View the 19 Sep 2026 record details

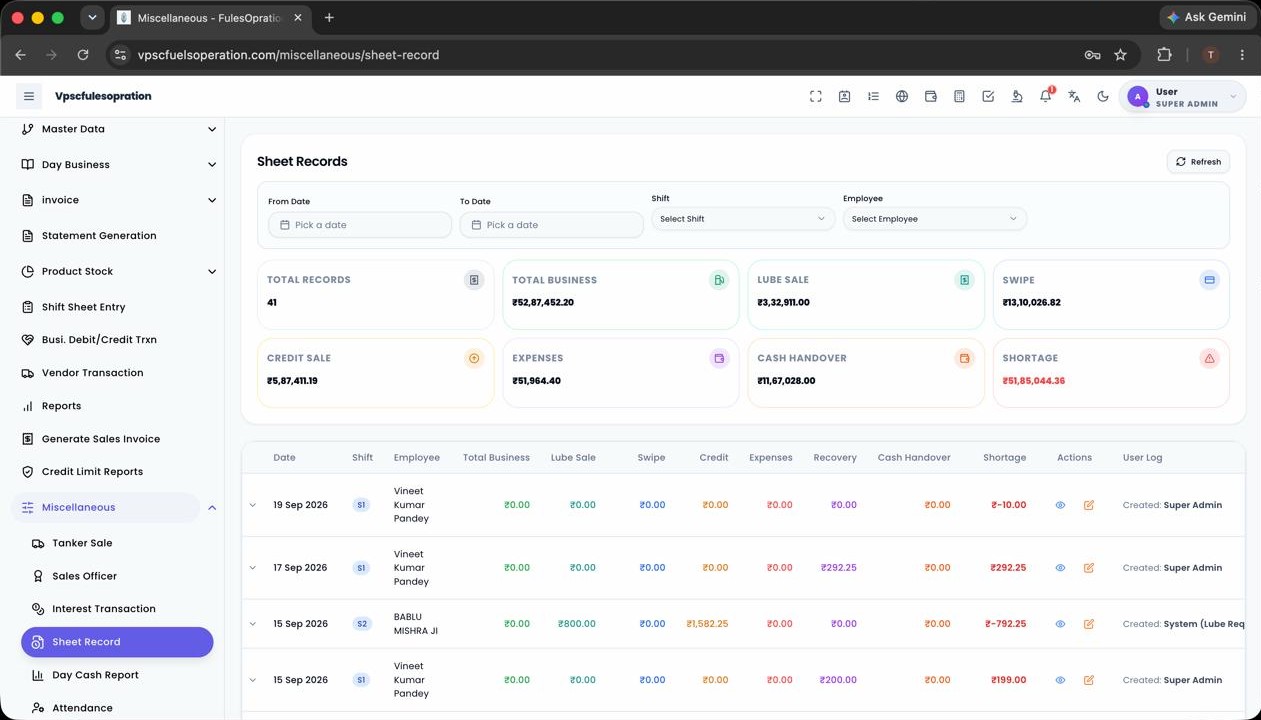1060,505
